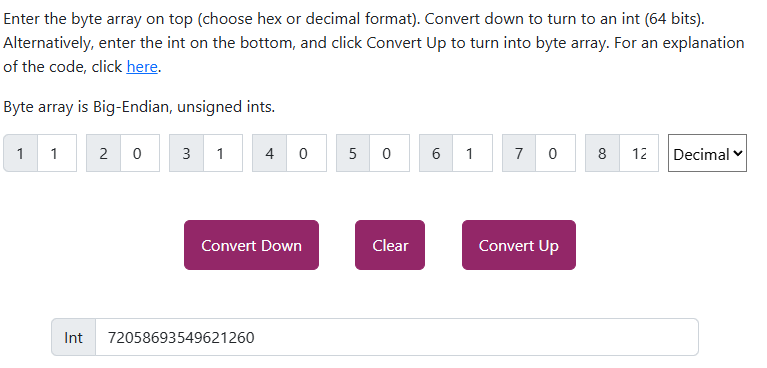Focus the byte 7 input field

click(x=556, y=153)
